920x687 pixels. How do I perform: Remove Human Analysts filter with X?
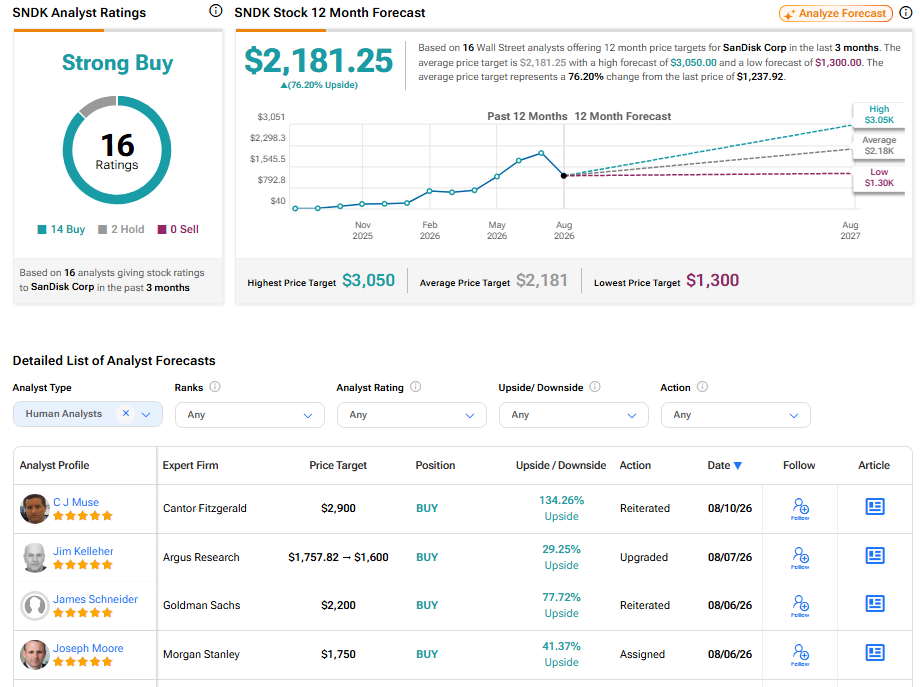click(126, 413)
